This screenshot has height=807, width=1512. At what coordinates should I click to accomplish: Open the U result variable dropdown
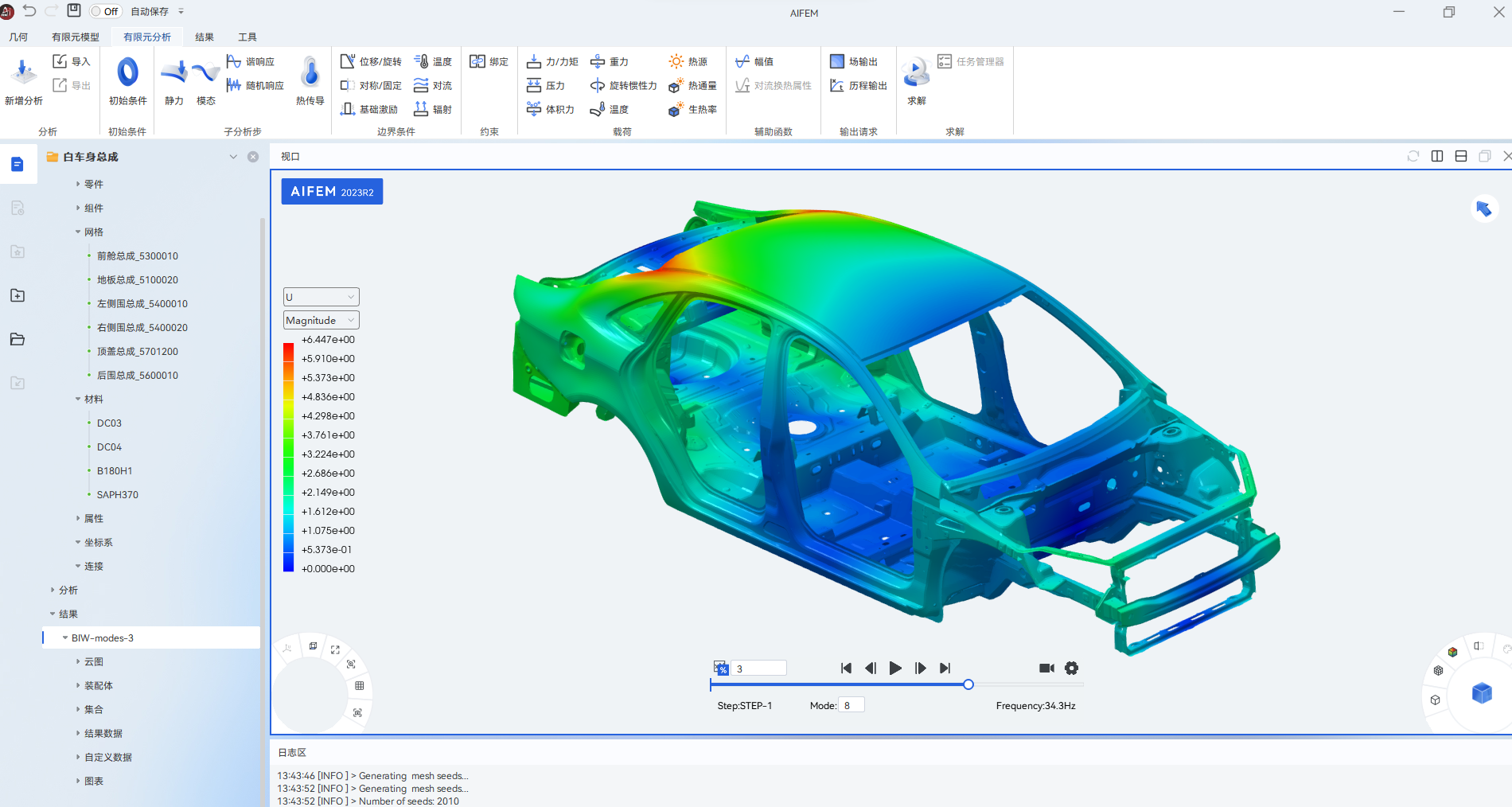pos(321,296)
